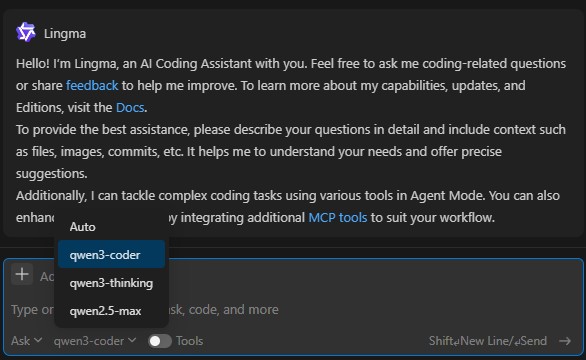Follow the MCP tools link
Screen dimensions: 586x360
coord(338,218)
